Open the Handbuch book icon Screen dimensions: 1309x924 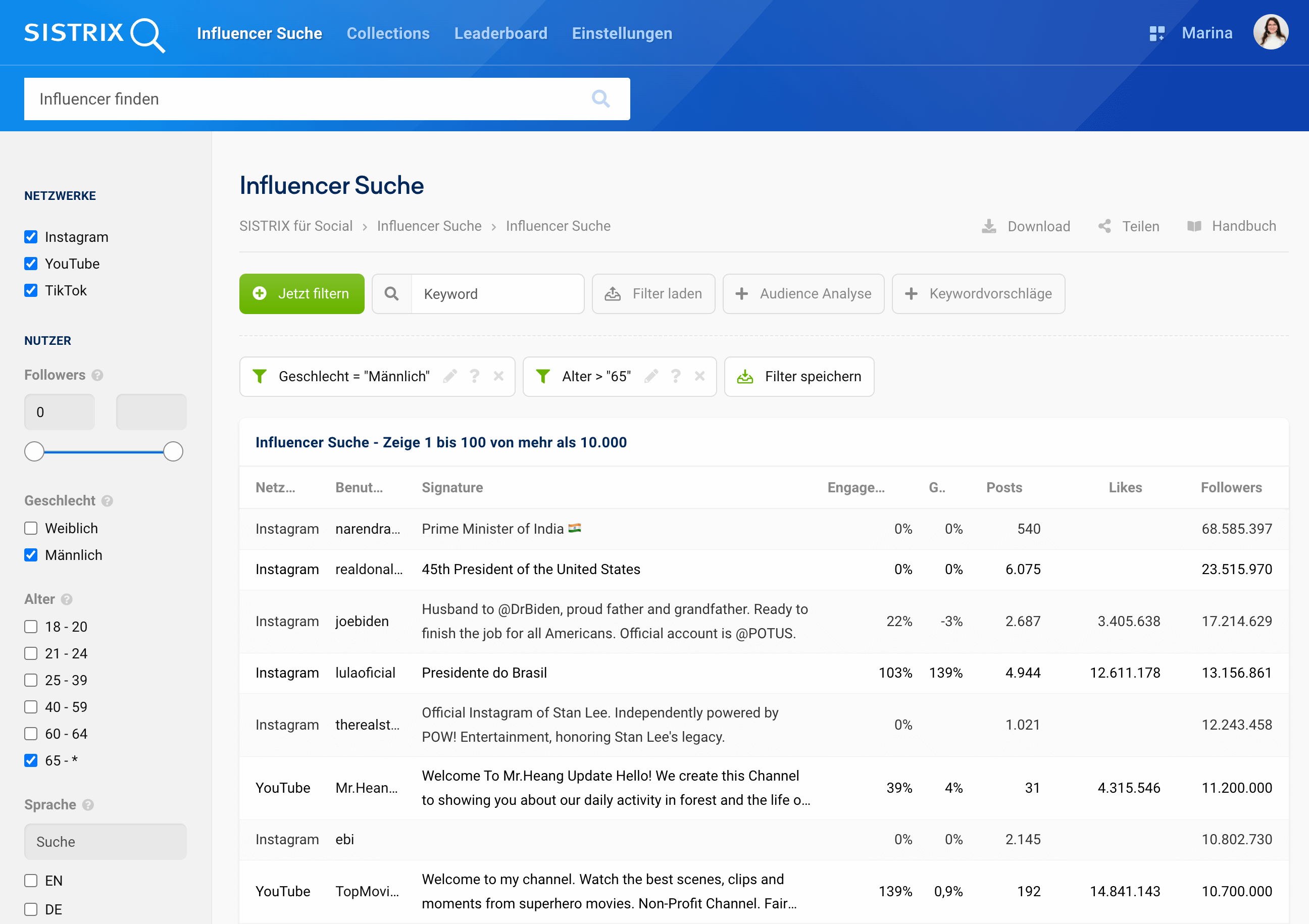pyautogui.click(x=1194, y=226)
